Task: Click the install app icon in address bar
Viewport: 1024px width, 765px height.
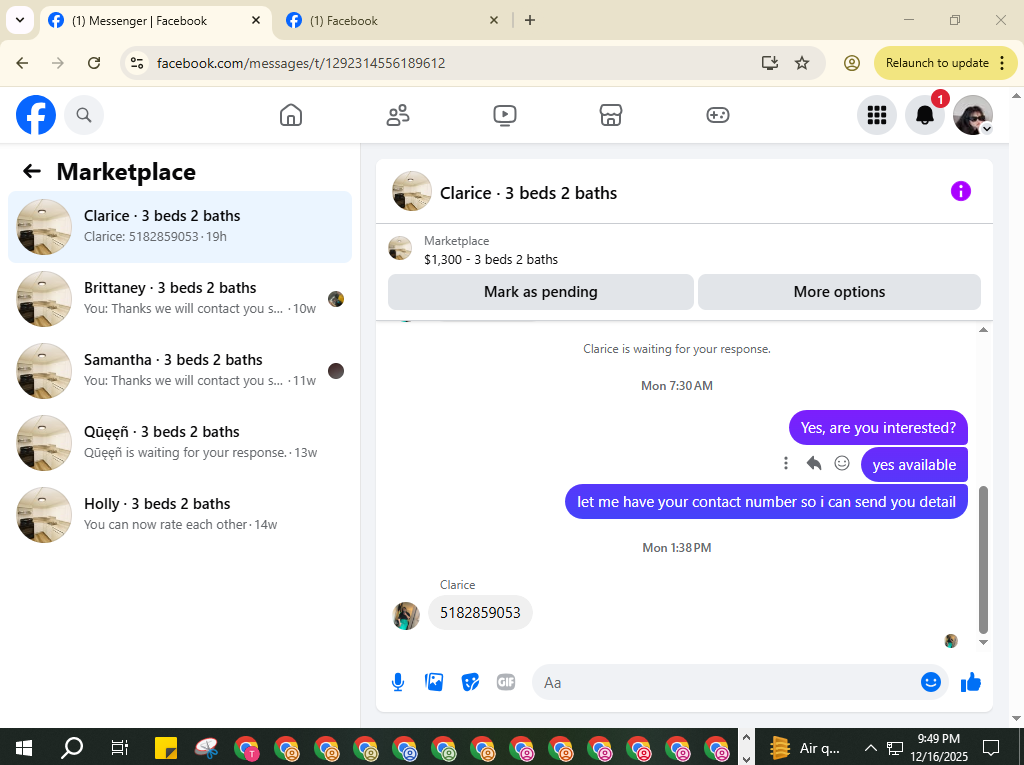Action: pyautogui.click(x=770, y=63)
